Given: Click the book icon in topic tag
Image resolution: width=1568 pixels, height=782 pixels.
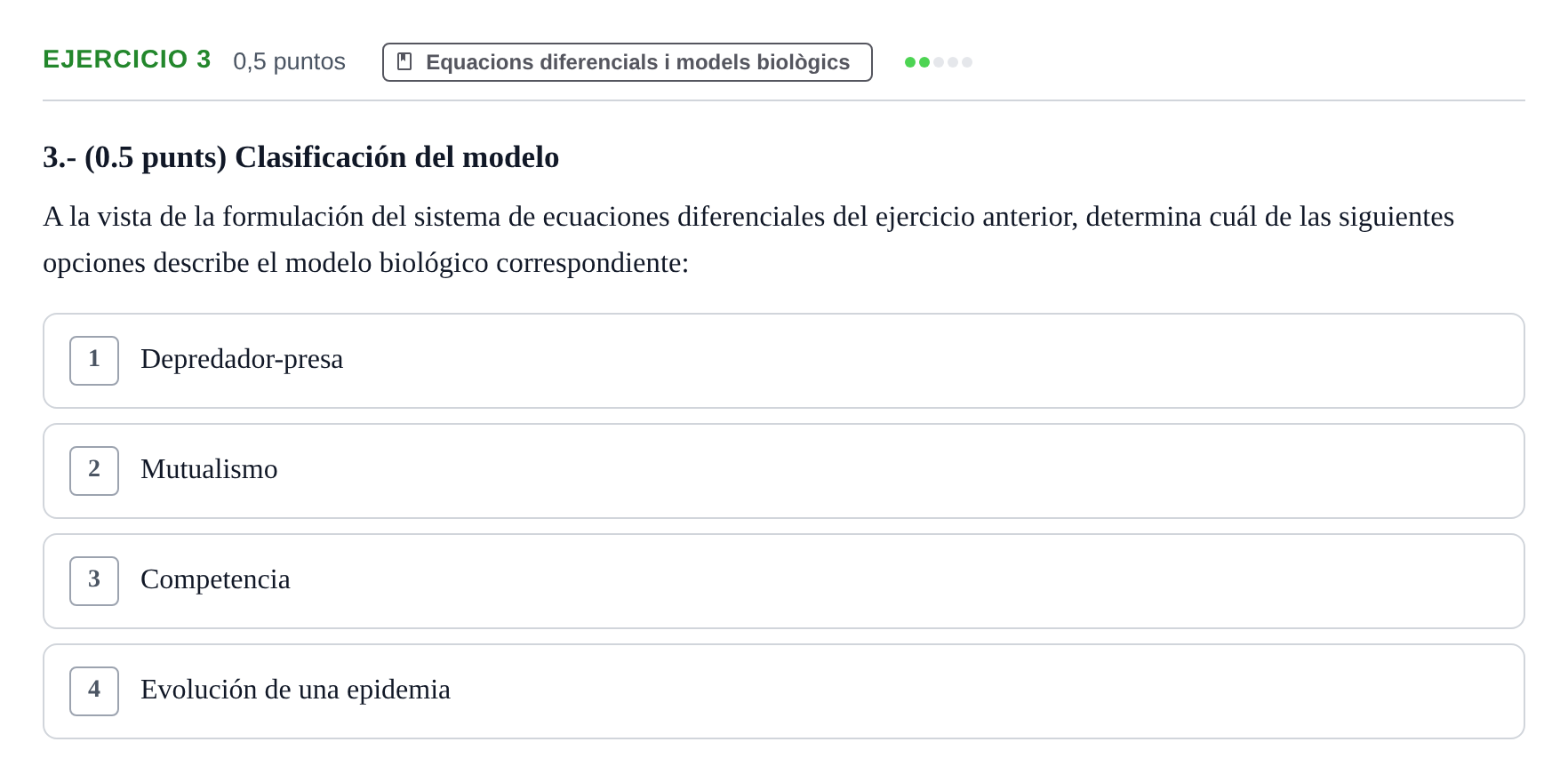Looking at the screenshot, I should pyautogui.click(x=404, y=61).
